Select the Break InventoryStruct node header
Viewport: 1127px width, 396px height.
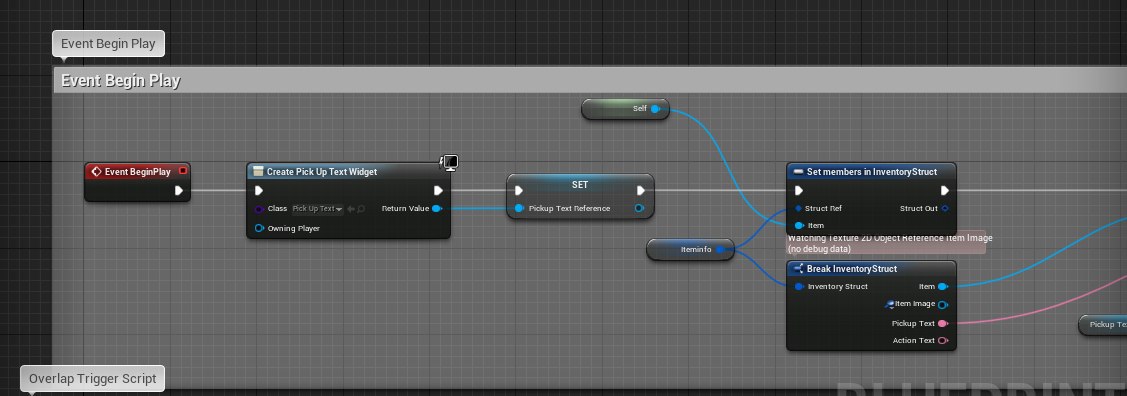[x=871, y=269]
